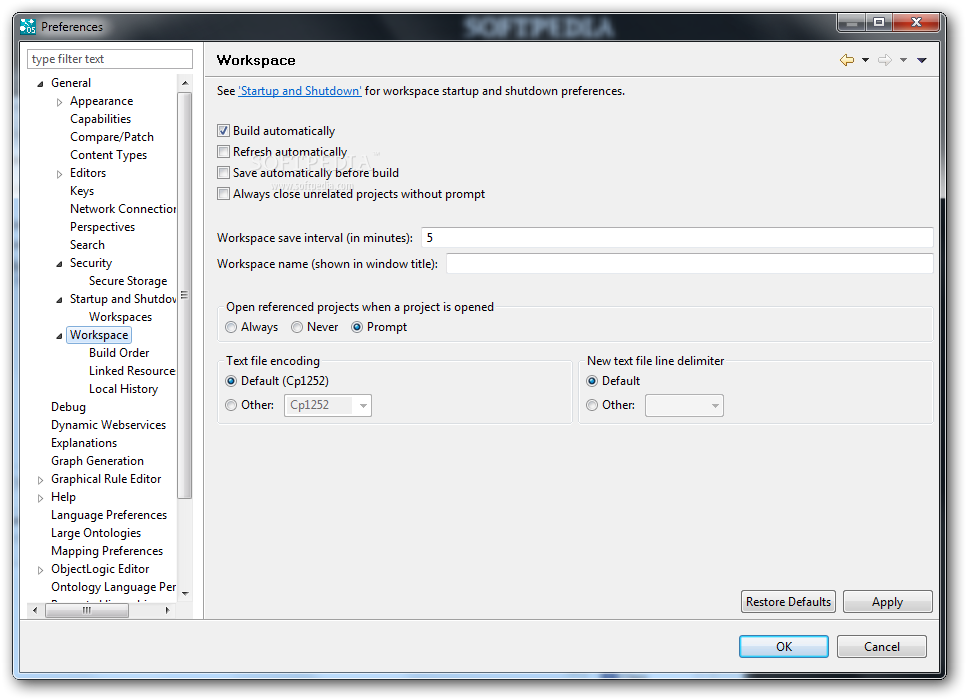Collapse the General tree node
This screenshot has width=967, height=700.
(40, 83)
